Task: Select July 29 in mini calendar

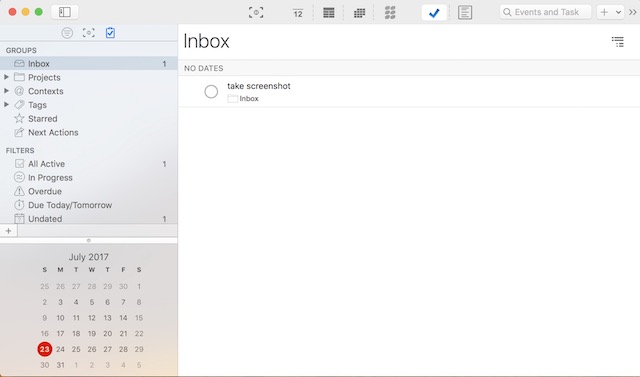Action: [139, 349]
